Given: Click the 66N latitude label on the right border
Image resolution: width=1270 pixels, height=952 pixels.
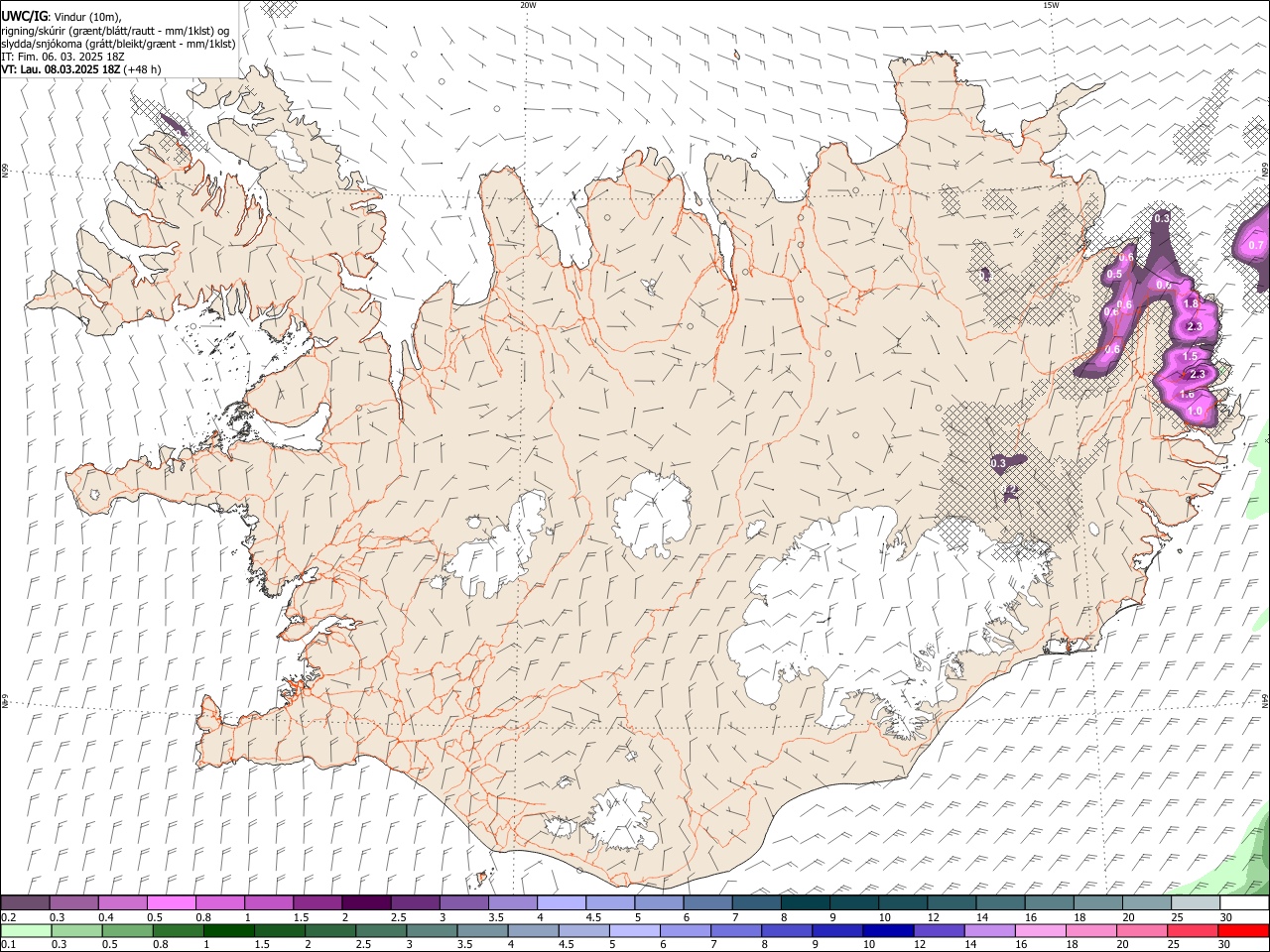Looking at the screenshot, I should point(1265,171).
